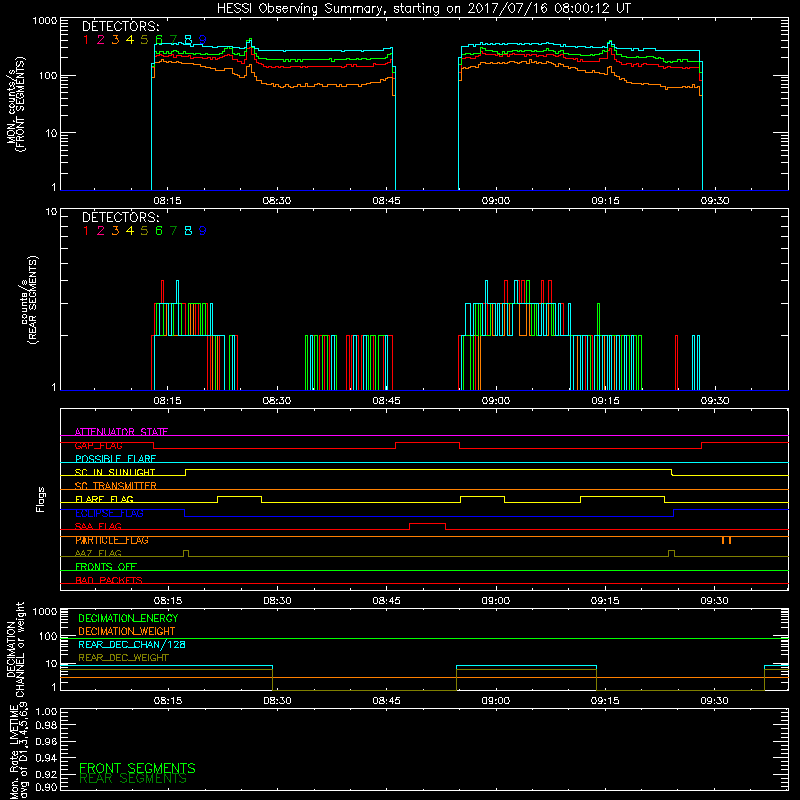Click the HESSI Observing Summary plot title

[423, 8]
